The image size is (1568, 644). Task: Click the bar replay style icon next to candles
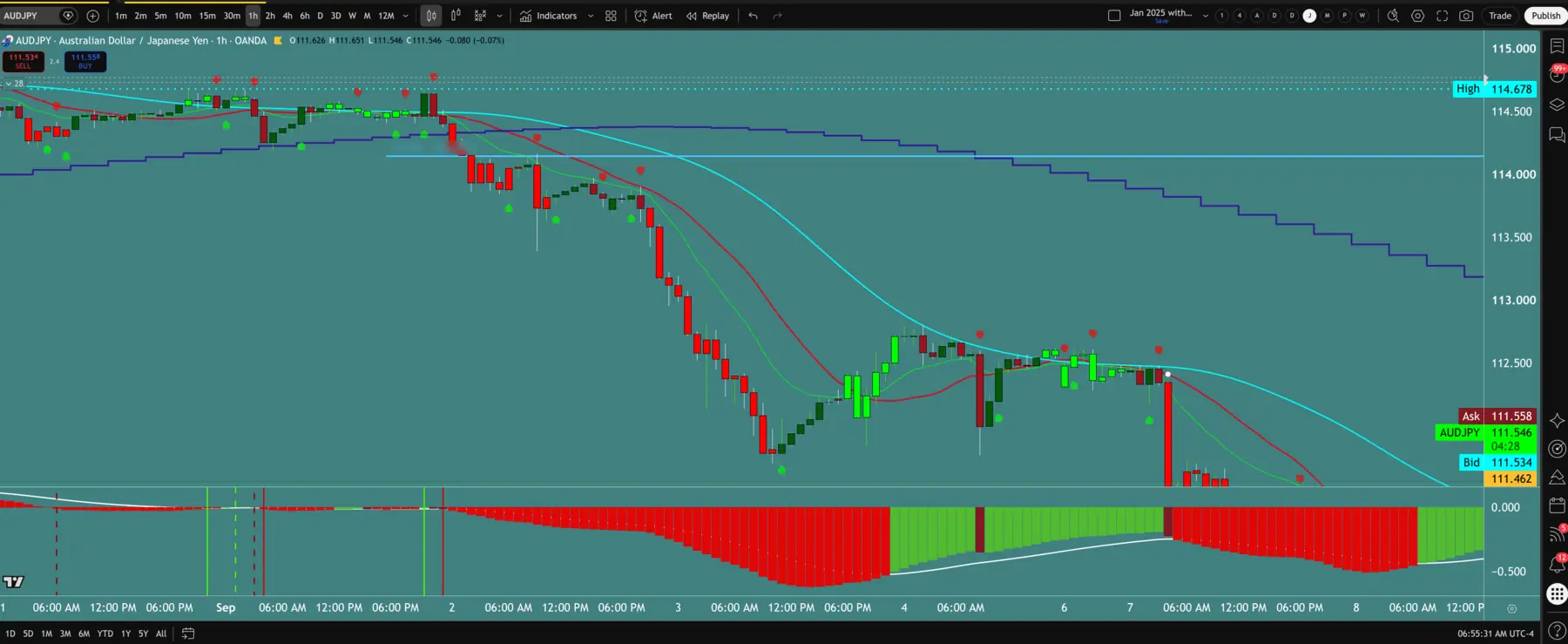pyautogui.click(x=456, y=16)
